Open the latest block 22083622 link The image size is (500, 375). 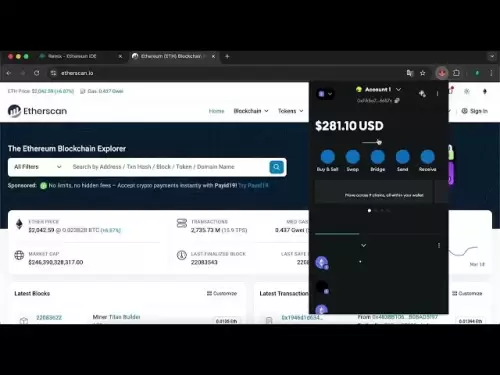(49, 317)
